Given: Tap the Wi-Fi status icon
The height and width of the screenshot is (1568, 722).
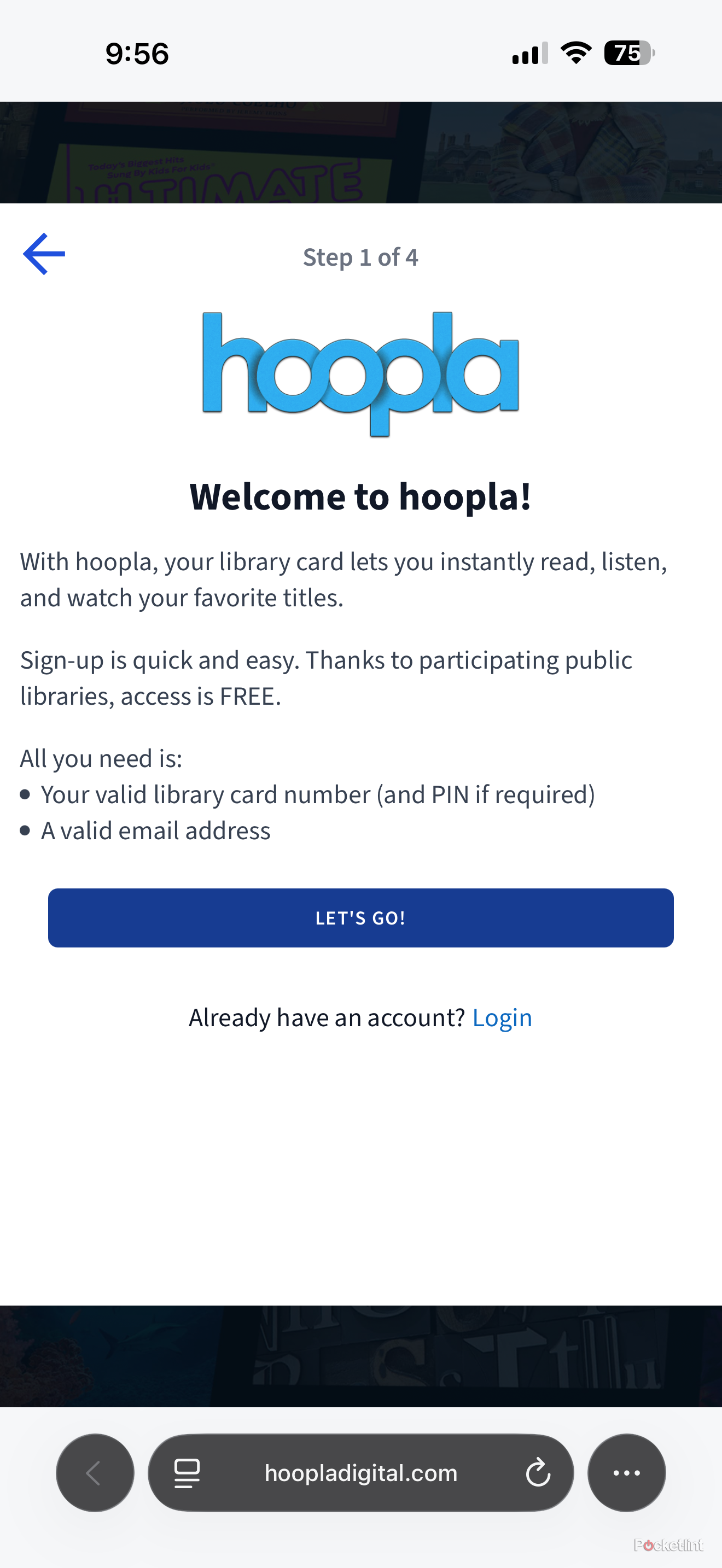Looking at the screenshot, I should 576,53.
